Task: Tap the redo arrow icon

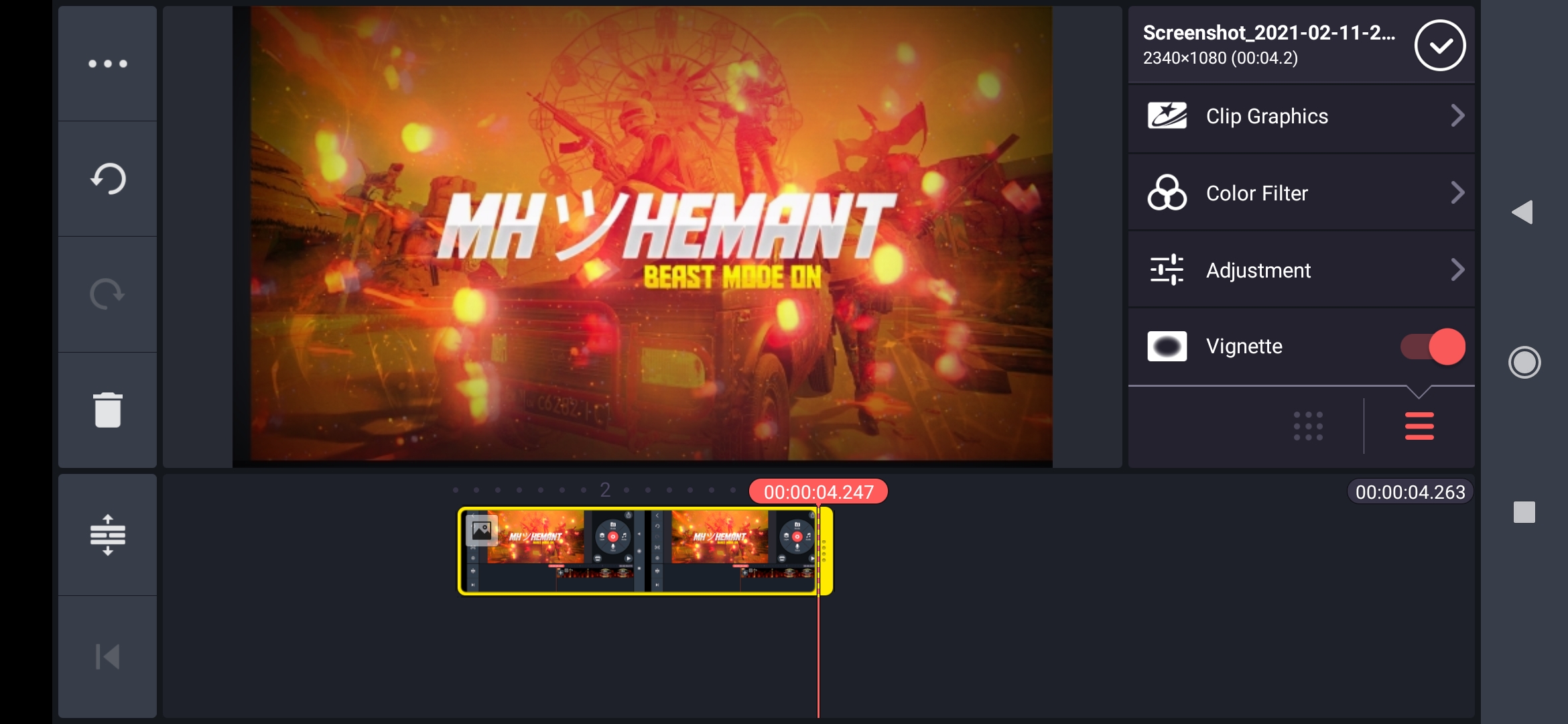Action: click(x=107, y=294)
